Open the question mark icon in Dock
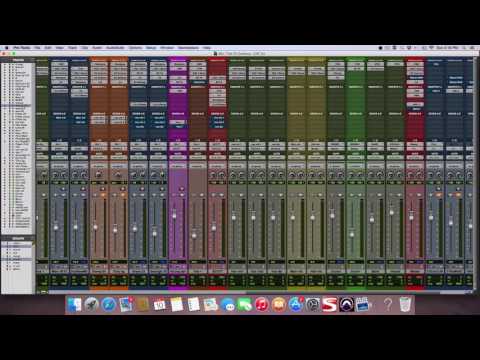Screen dimensions: 480x360 click(388, 305)
